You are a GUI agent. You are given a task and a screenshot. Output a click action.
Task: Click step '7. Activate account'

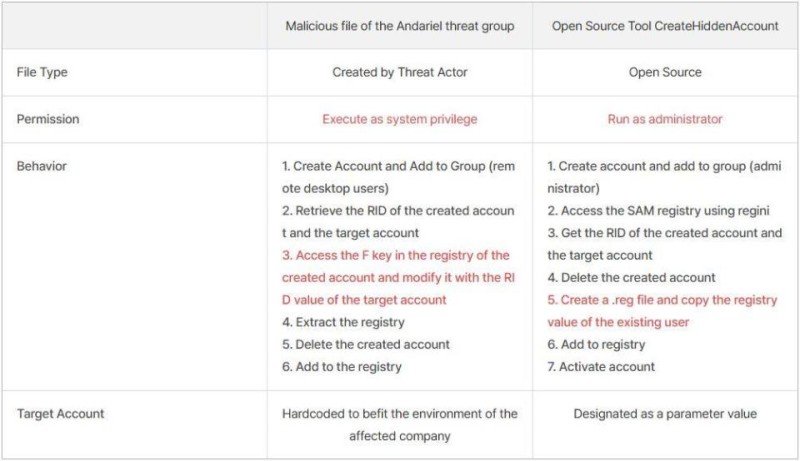coord(601,366)
